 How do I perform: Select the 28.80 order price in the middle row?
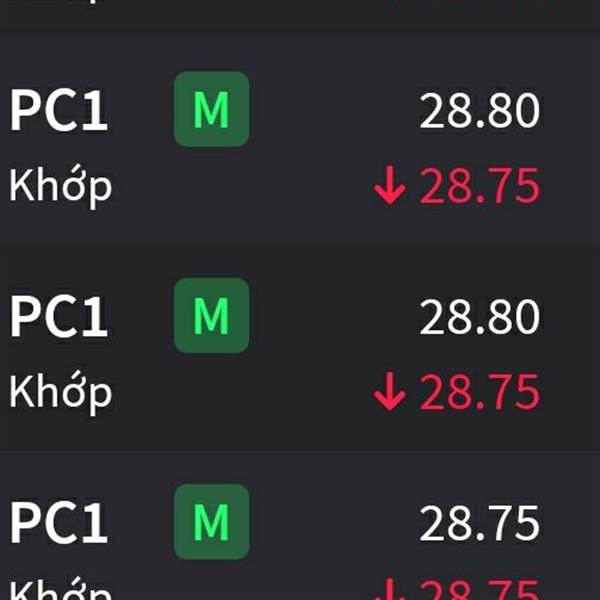[x=479, y=317]
